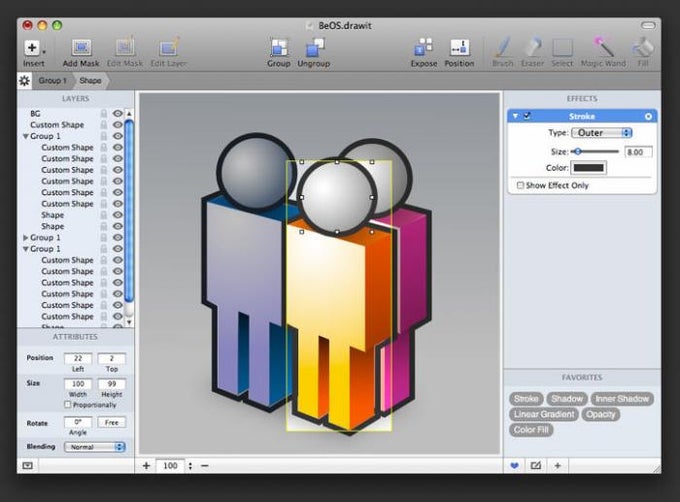Screen dimensions: 680x502
Task: Hide the collapsed Group 1 layer
Action: 118,238
